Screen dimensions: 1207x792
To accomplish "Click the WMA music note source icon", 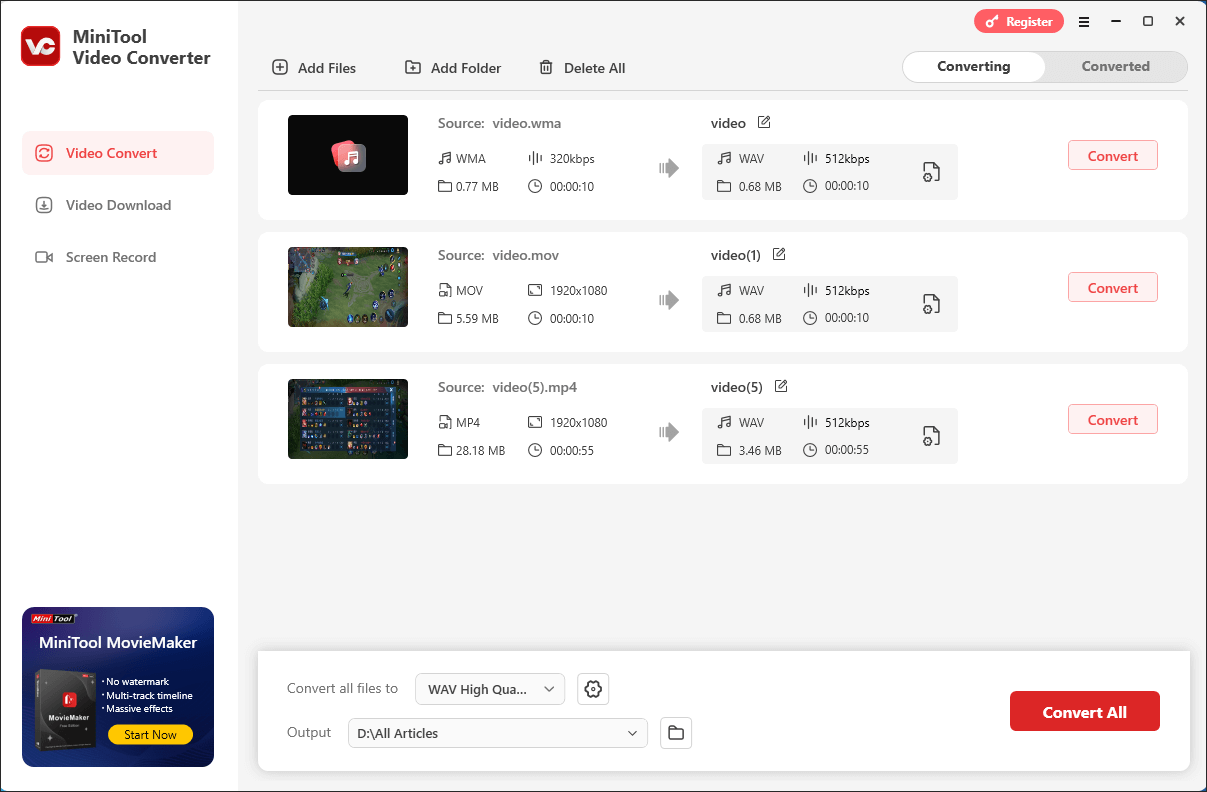I will coord(445,158).
